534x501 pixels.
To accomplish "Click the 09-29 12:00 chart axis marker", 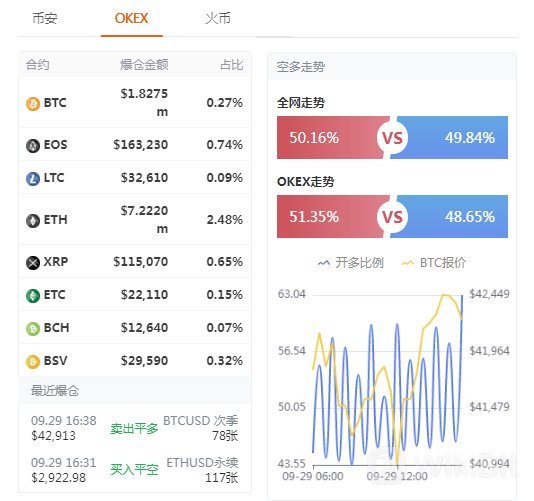I will click(x=397, y=476).
